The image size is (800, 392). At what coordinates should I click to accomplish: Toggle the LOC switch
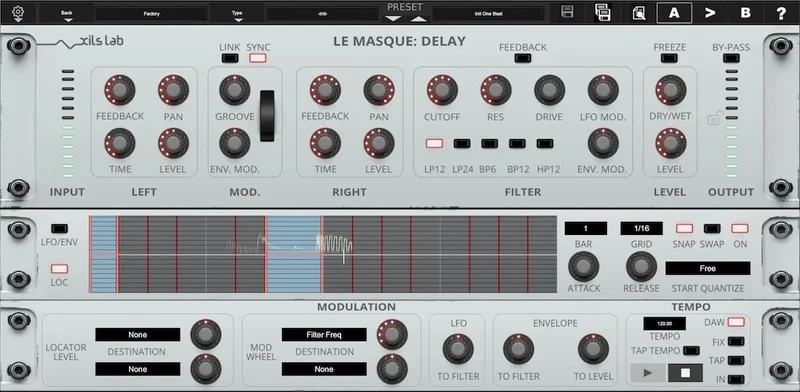tap(59, 268)
